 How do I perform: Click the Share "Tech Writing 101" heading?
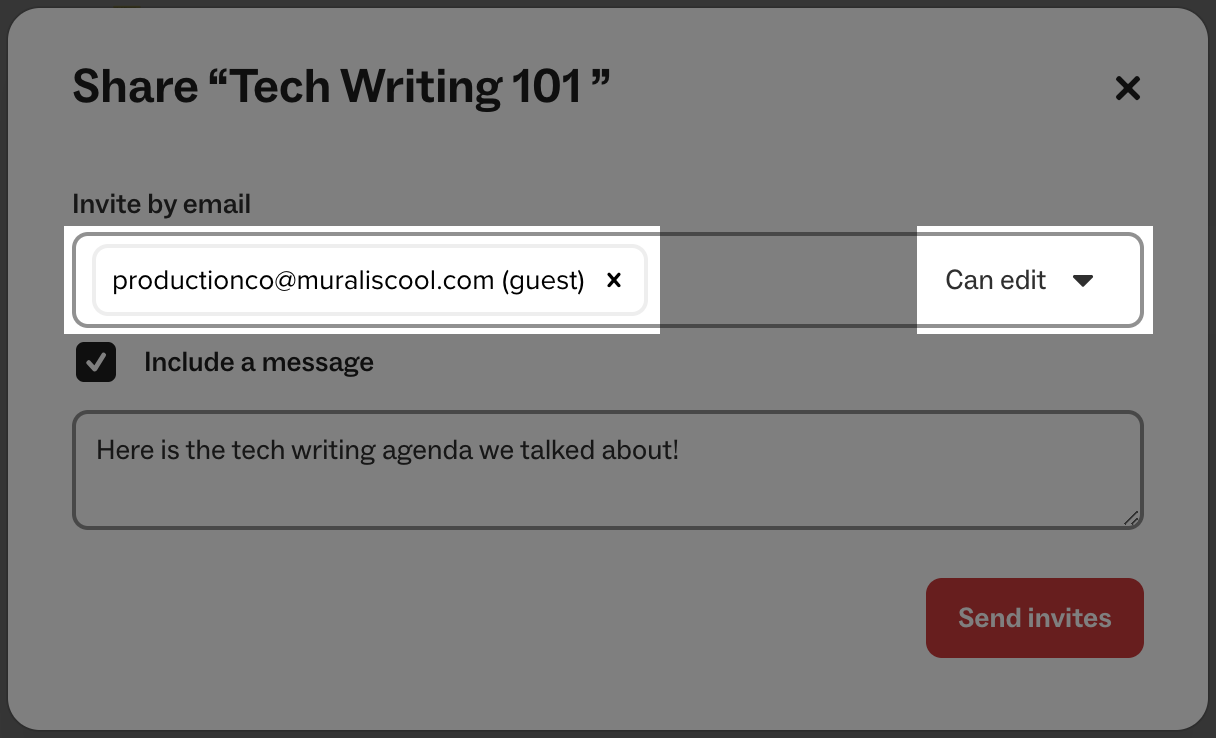[341, 88]
